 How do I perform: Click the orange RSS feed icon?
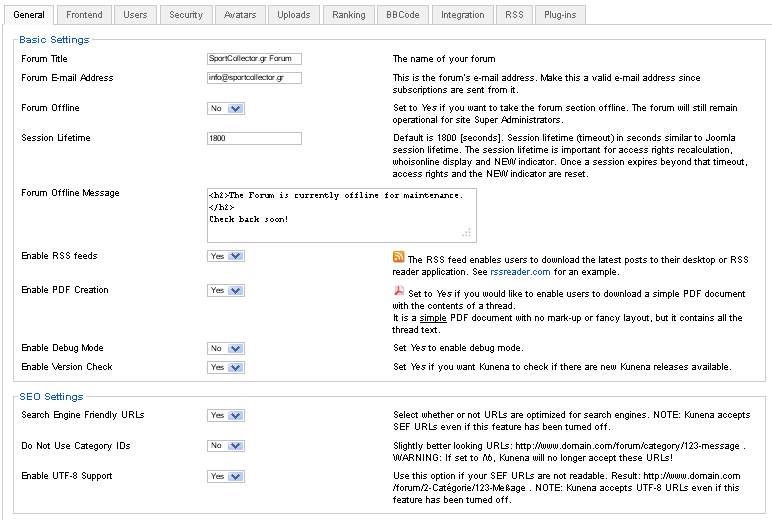pos(398,257)
